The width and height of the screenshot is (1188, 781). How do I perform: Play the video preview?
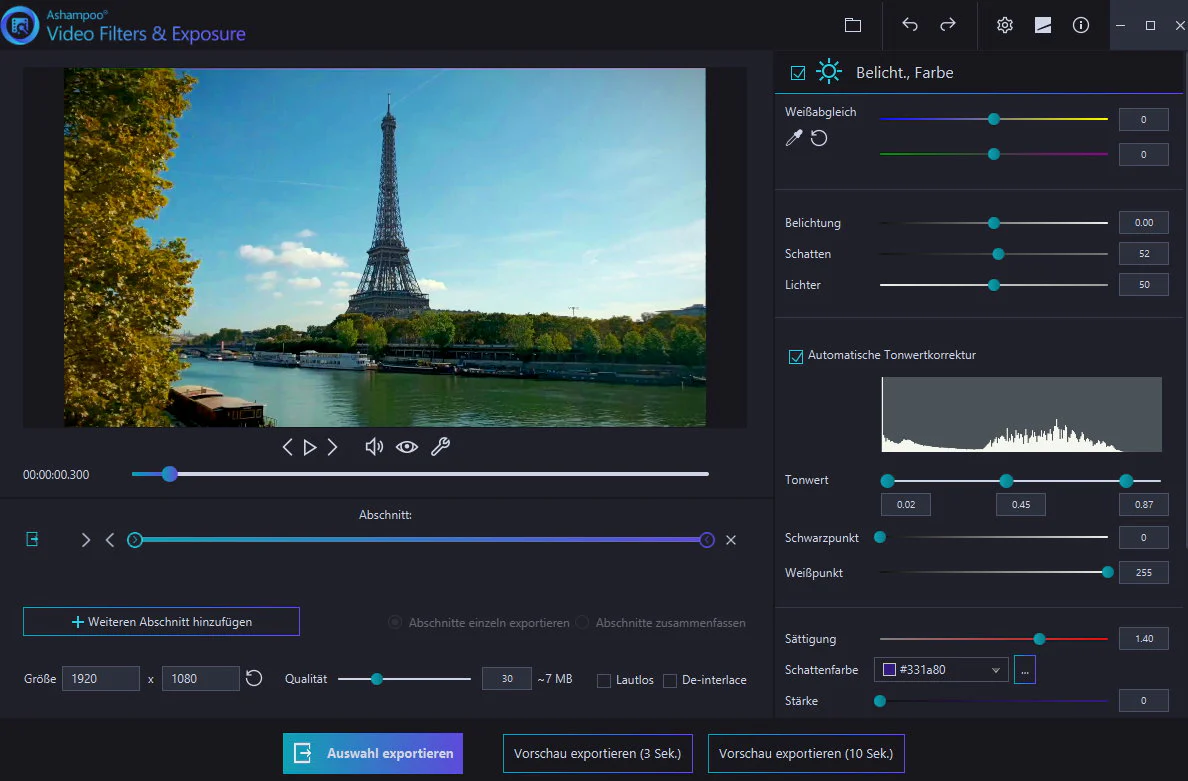(310, 447)
